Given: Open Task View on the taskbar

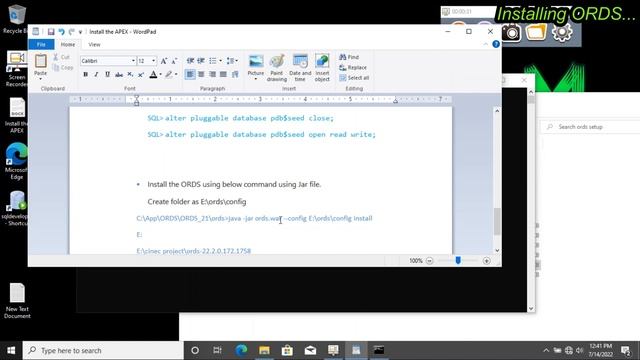Looking at the screenshot, I should point(217,350).
